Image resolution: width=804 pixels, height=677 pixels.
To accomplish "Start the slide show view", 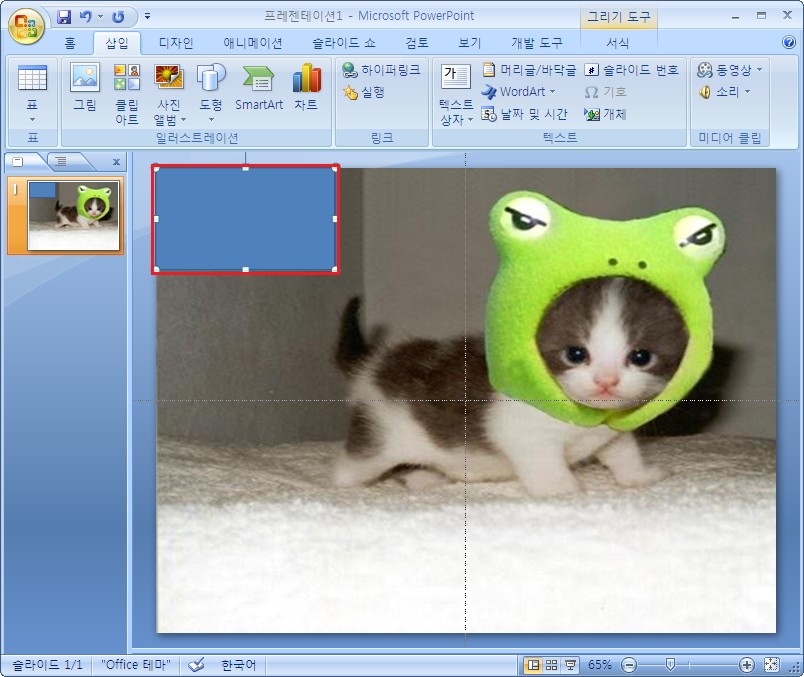I will tap(570, 665).
